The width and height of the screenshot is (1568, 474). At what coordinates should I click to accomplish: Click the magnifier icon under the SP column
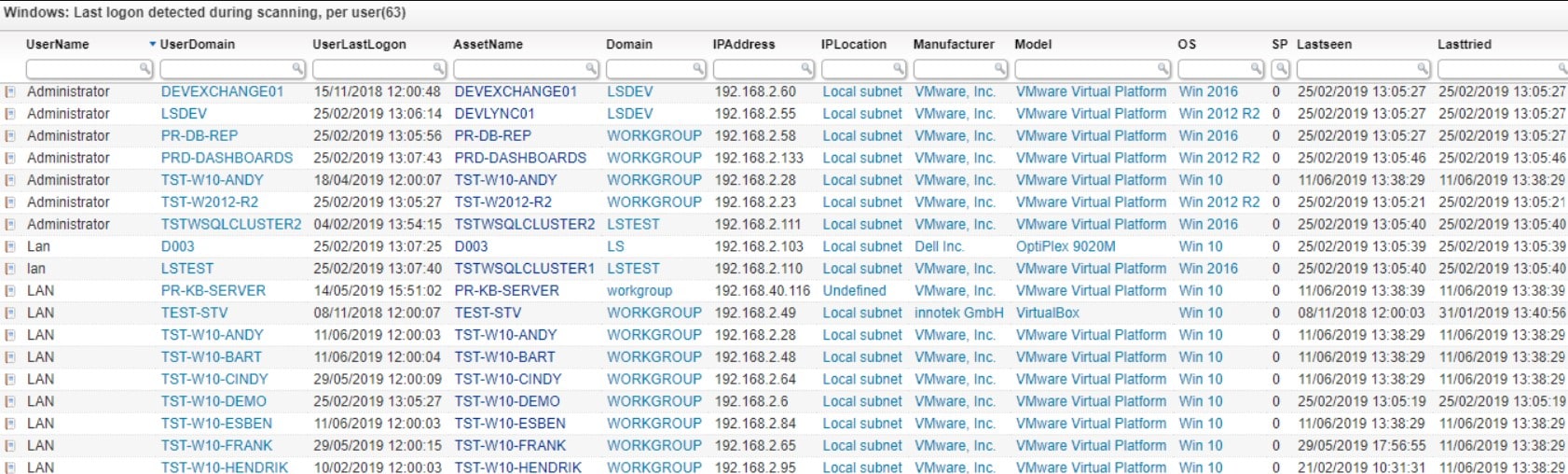(x=1281, y=68)
